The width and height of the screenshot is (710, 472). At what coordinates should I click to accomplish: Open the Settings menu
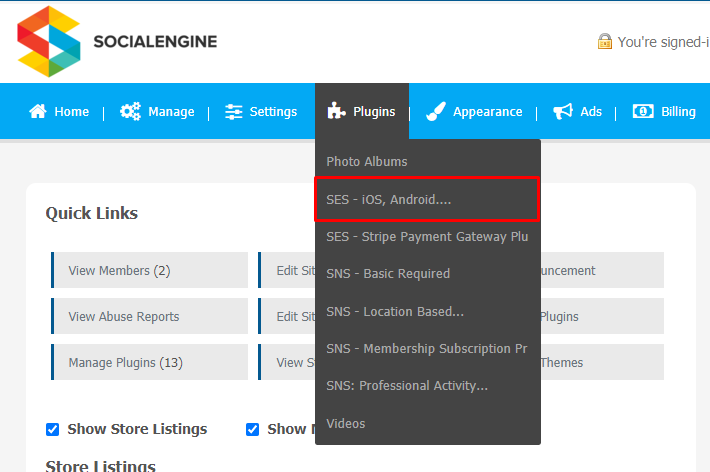point(261,111)
